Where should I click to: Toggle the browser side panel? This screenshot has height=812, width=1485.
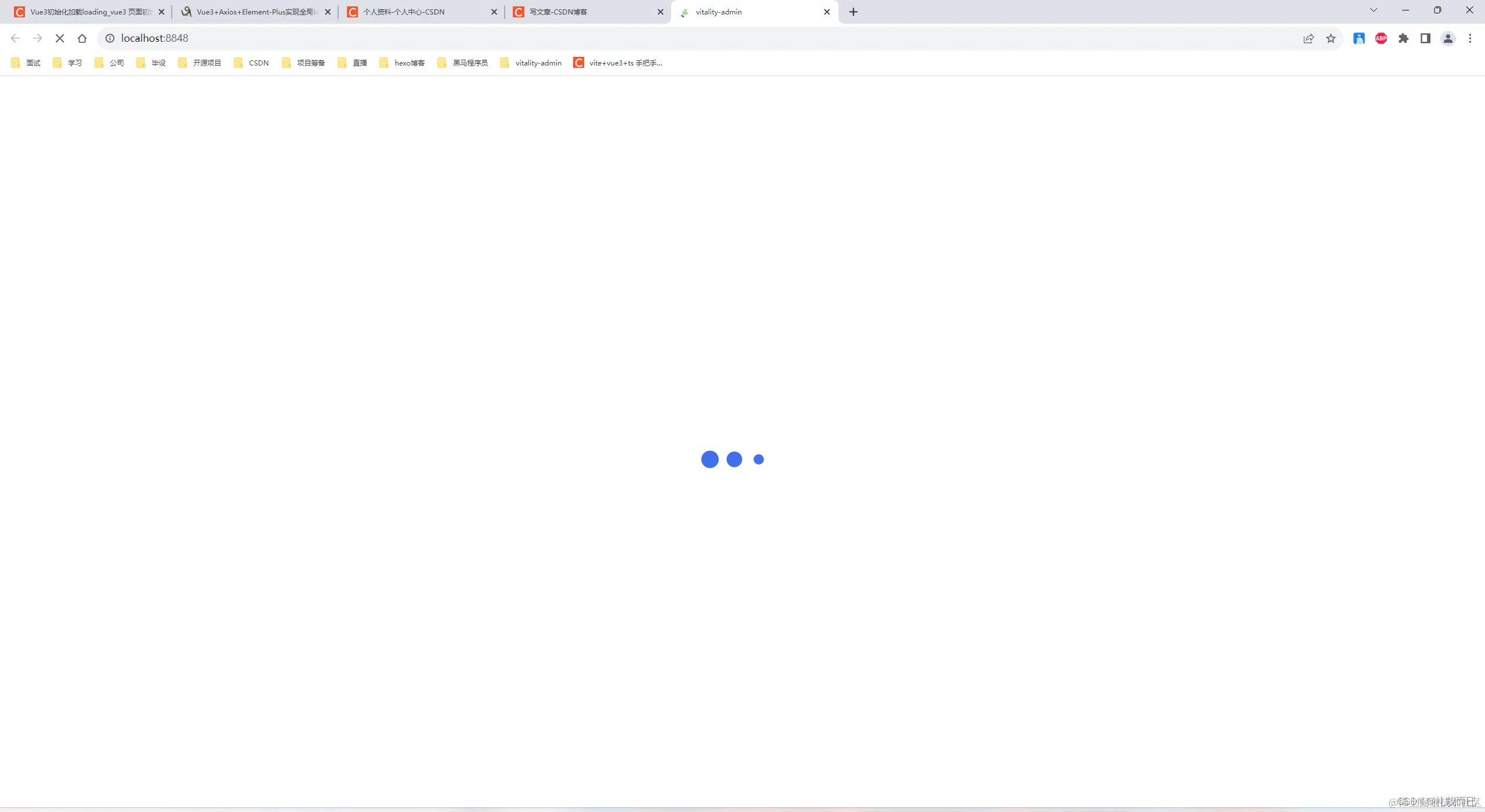point(1425,38)
